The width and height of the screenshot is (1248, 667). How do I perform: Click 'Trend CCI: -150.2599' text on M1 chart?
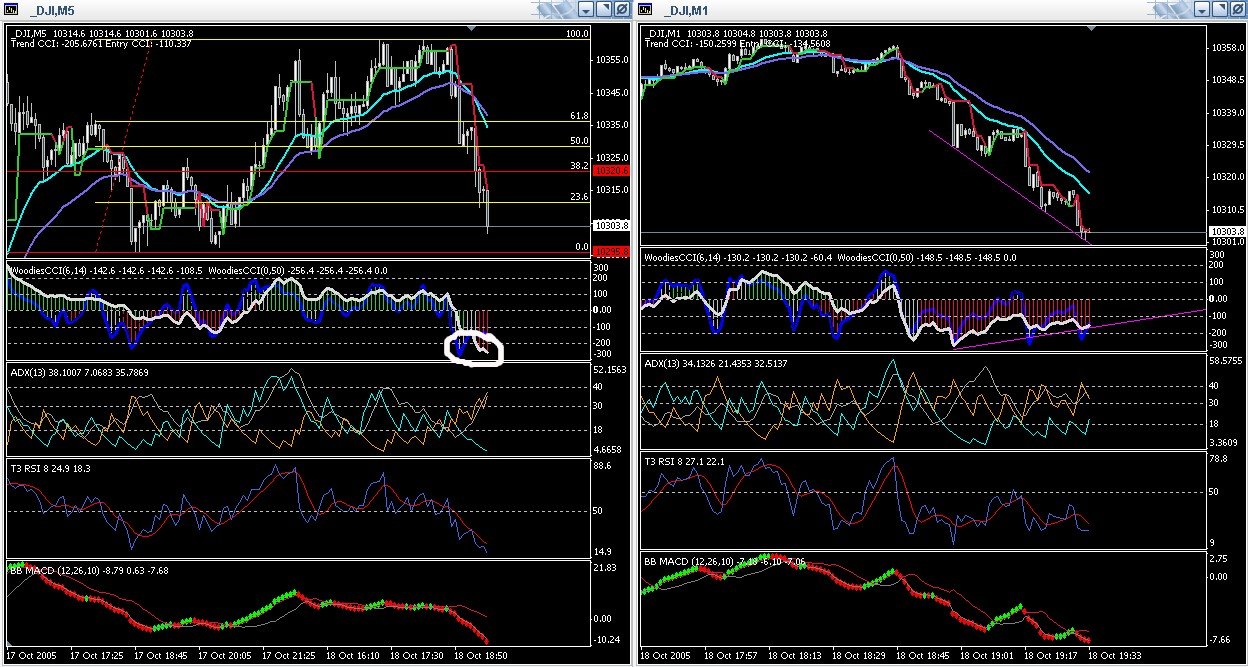(x=689, y=44)
